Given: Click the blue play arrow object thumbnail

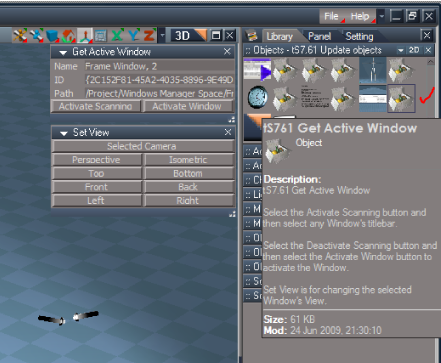Looking at the screenshot, I should tap(257, 69).
